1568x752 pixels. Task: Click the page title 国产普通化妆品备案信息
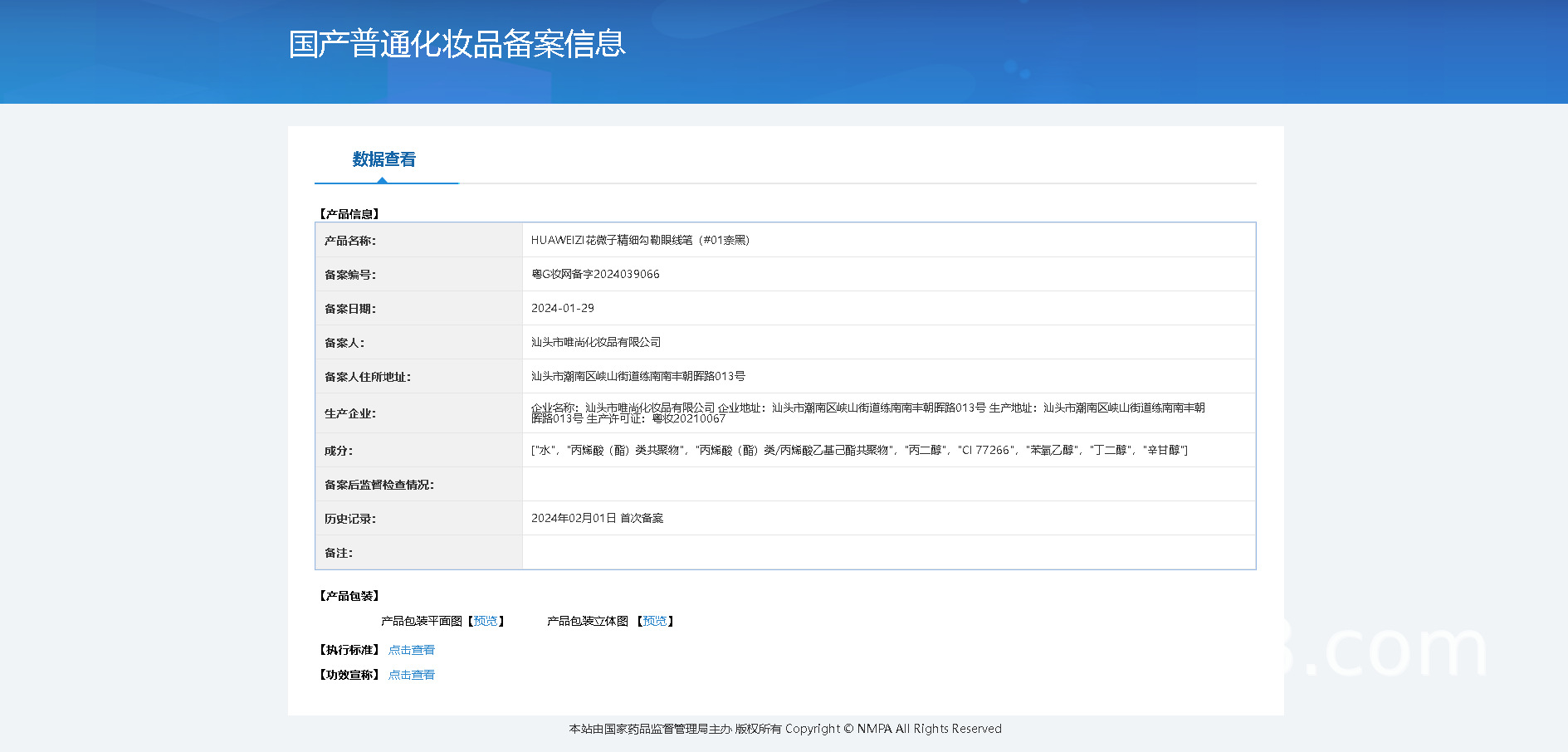457,44
